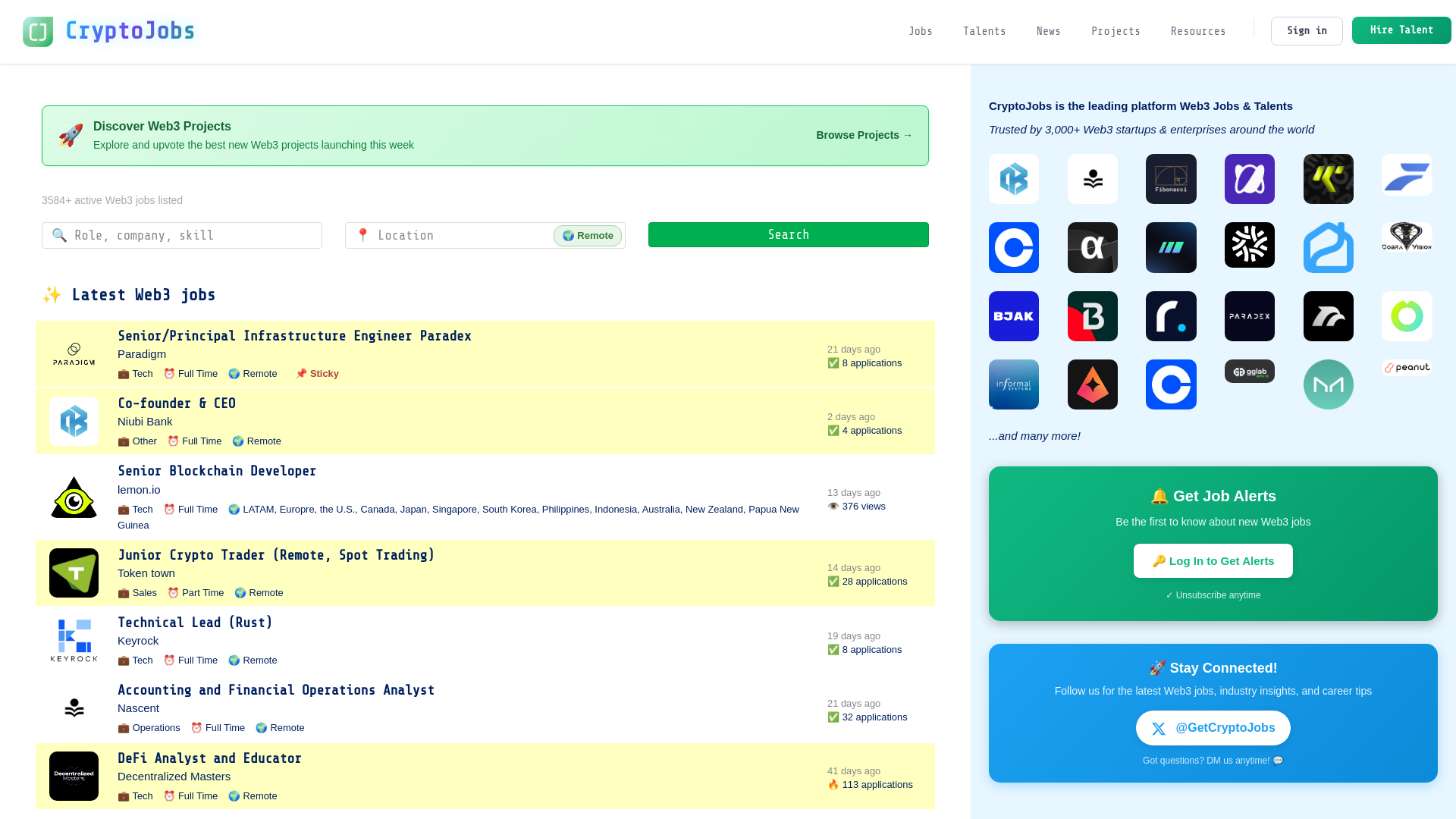Click the Decentralized Masters company name
The image size is (1456, 819).
coord(174,777)
